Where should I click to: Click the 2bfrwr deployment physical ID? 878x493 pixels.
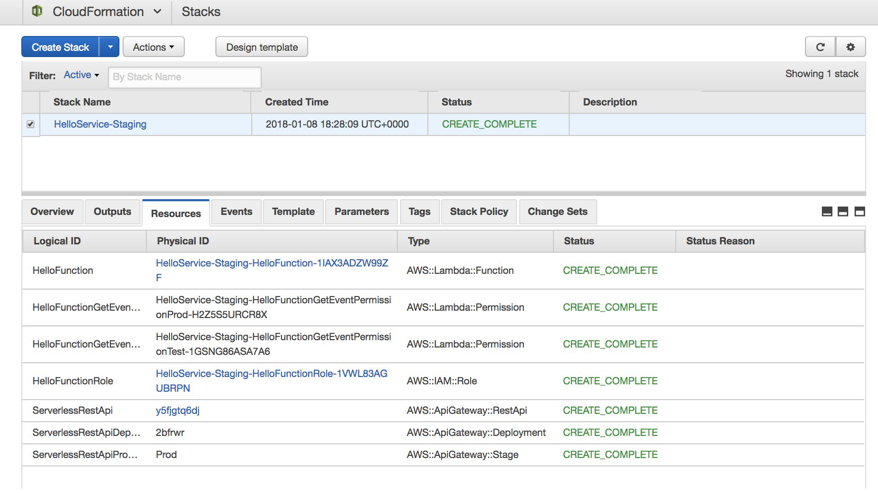(170, 432)
